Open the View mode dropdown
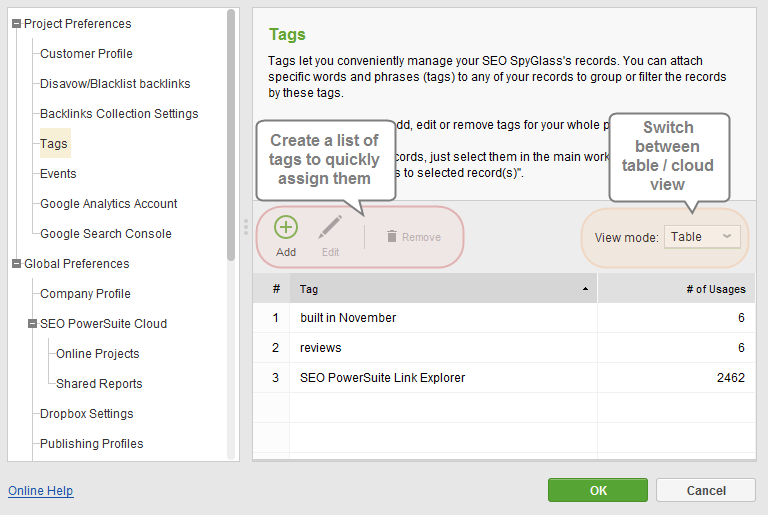Screen dimensions: 768x515 [701, 237]
